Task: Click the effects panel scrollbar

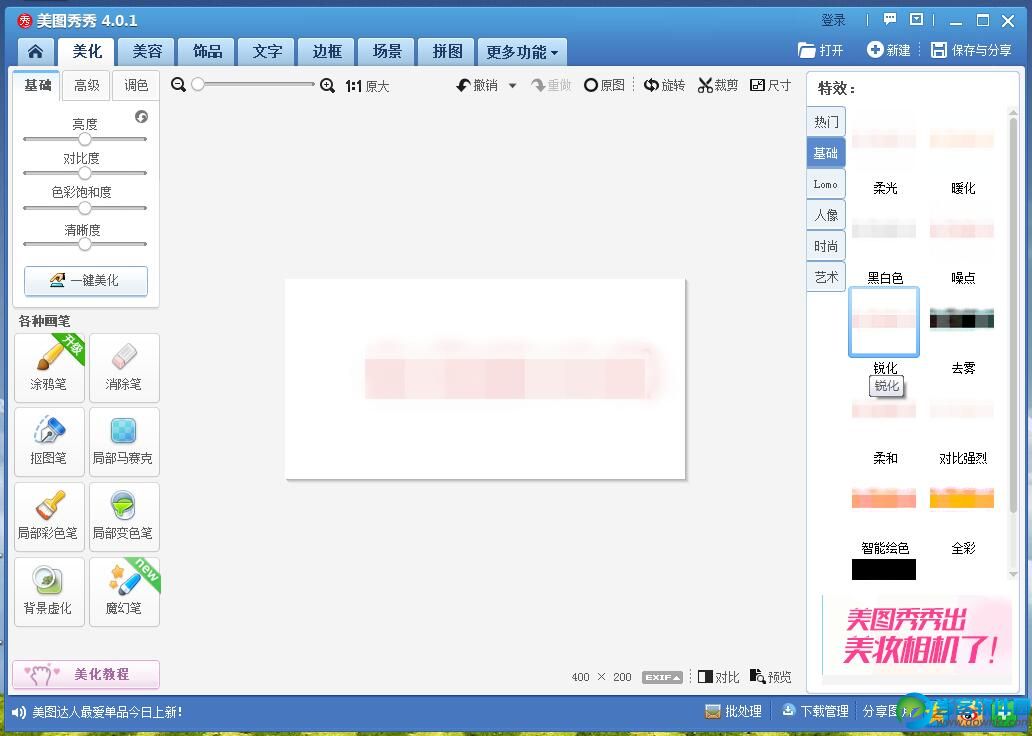Action: click(1013, 313)
